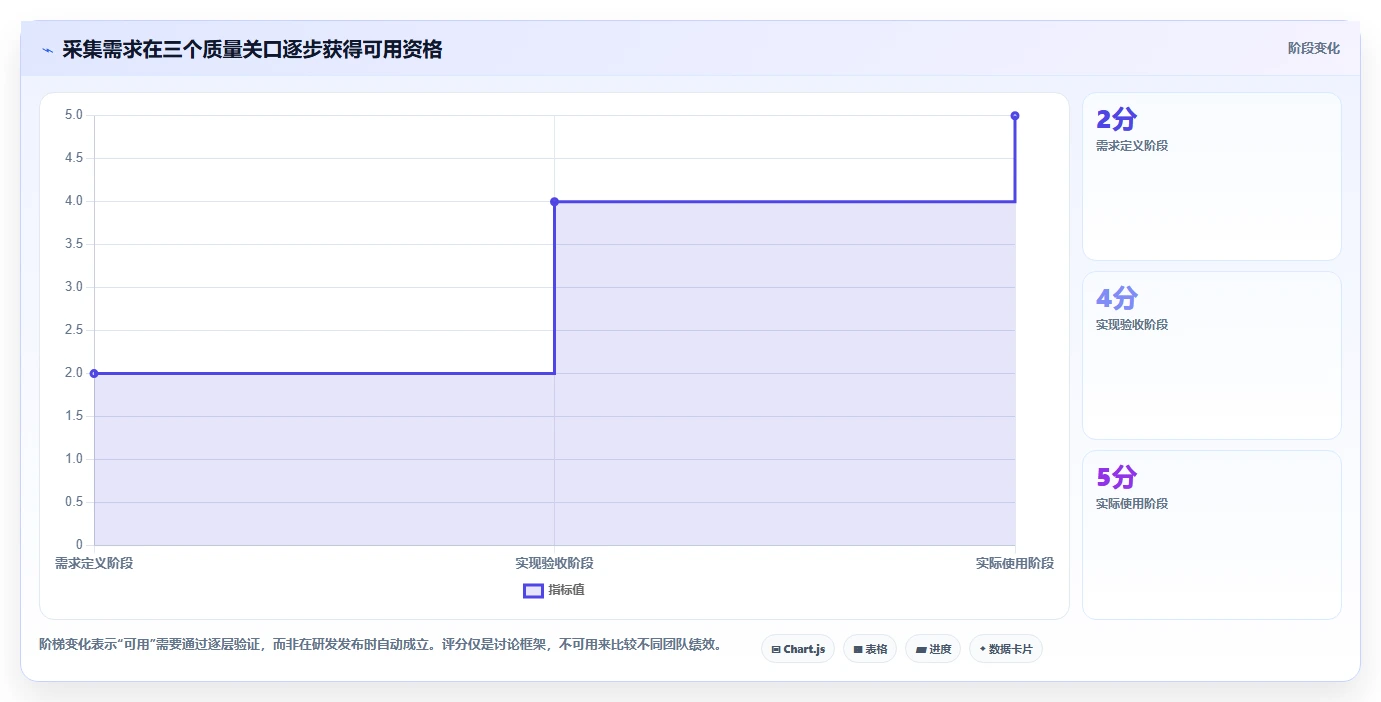Click the y-axis tick 5.0

click(x=74, y=115)
